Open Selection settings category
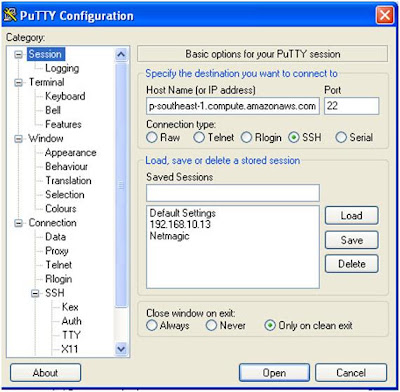The image size is (400, 392). (65, 195)
